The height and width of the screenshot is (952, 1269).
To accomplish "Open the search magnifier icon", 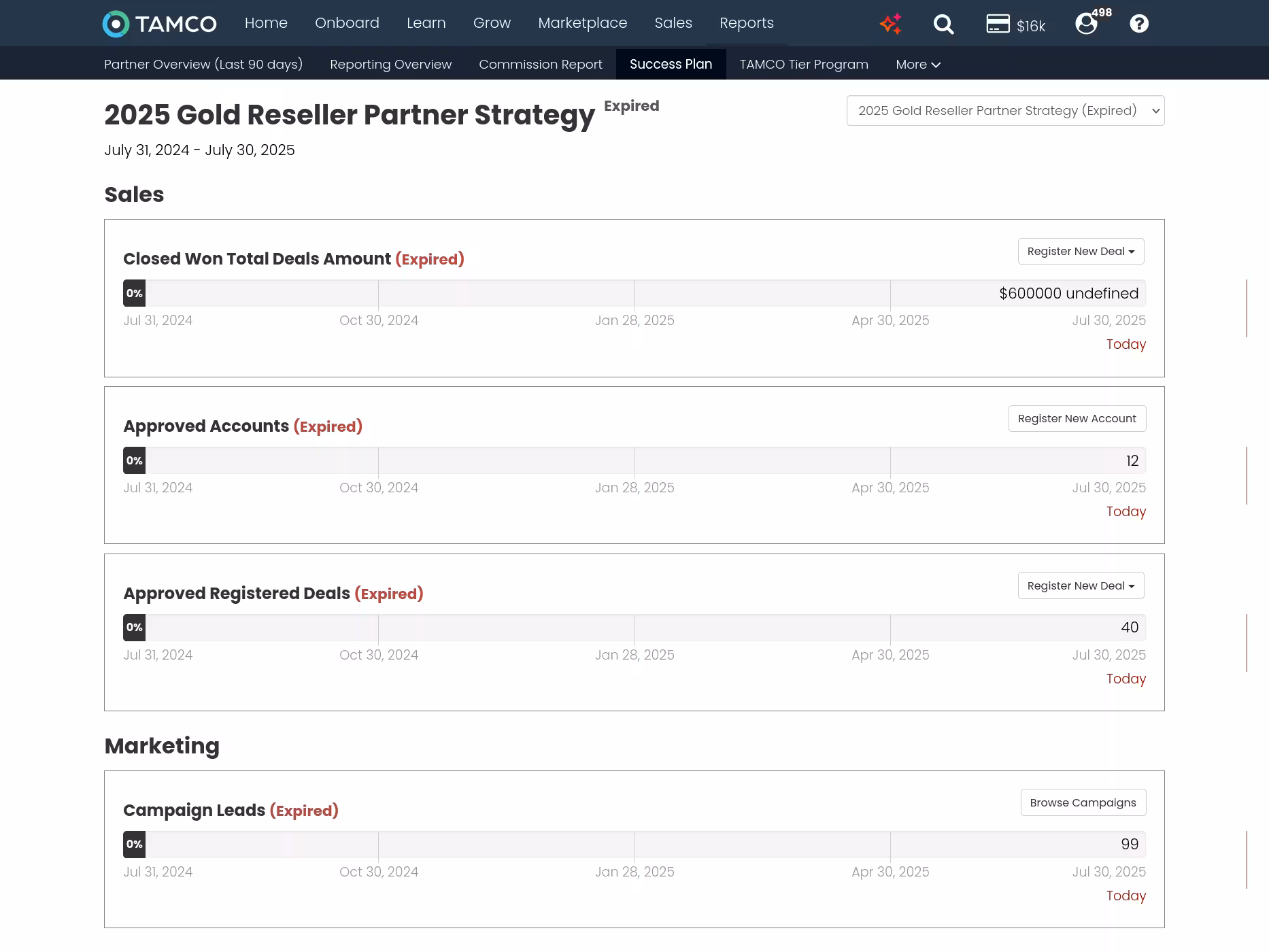I will point(943,24).
